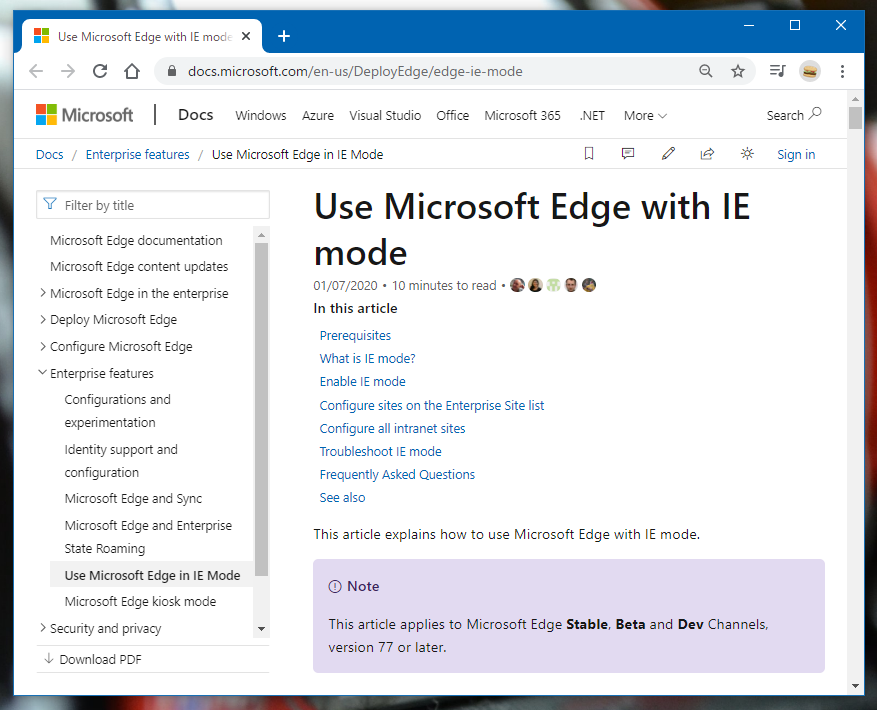
Task: Open the feedback comment icon
Action: click(x=628, y=154)
